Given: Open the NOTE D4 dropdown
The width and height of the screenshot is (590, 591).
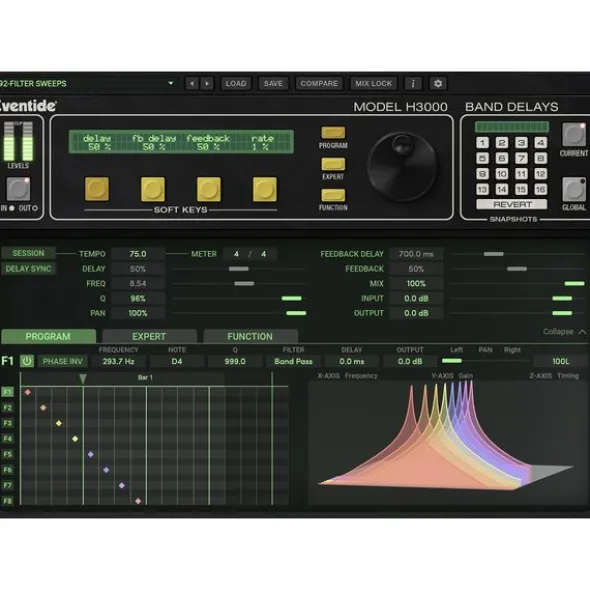Looking at the screenshot, I should [x=177, y=361].
